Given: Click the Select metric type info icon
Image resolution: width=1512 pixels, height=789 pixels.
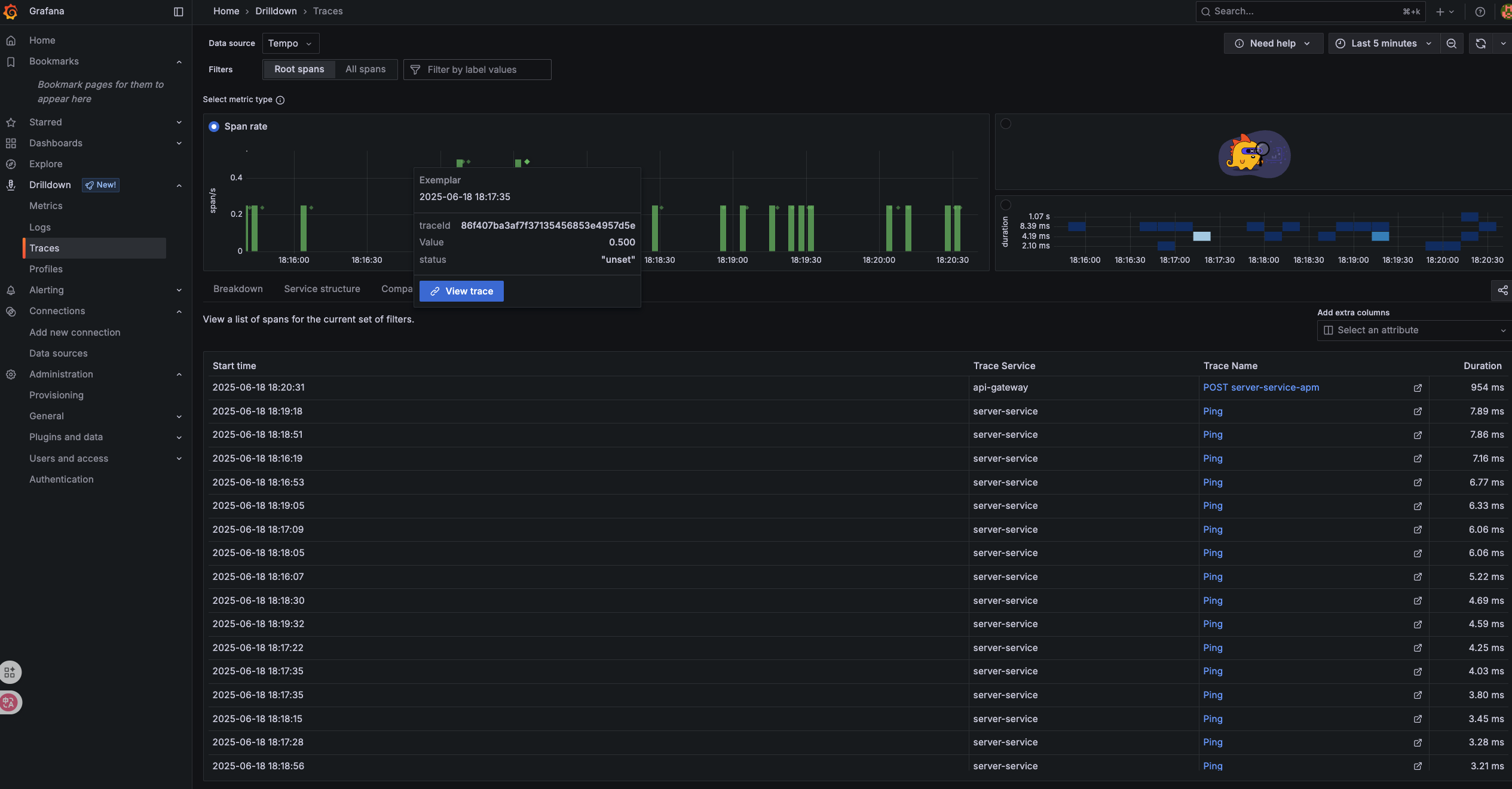Looking at the screenshot, I should click(280, 100).
